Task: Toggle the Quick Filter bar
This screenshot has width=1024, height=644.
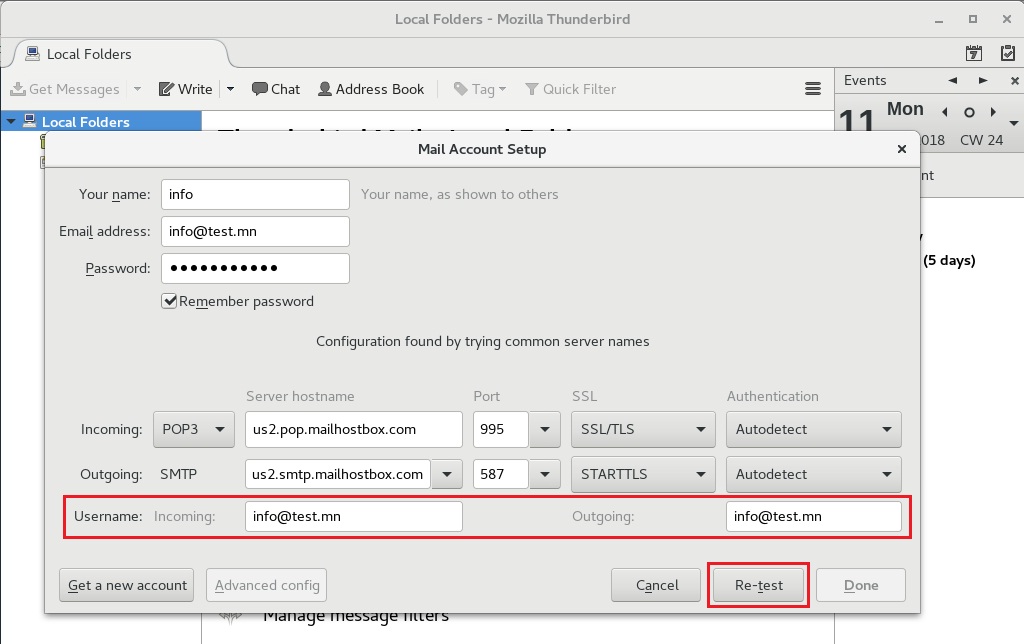Action: point(571,89)
